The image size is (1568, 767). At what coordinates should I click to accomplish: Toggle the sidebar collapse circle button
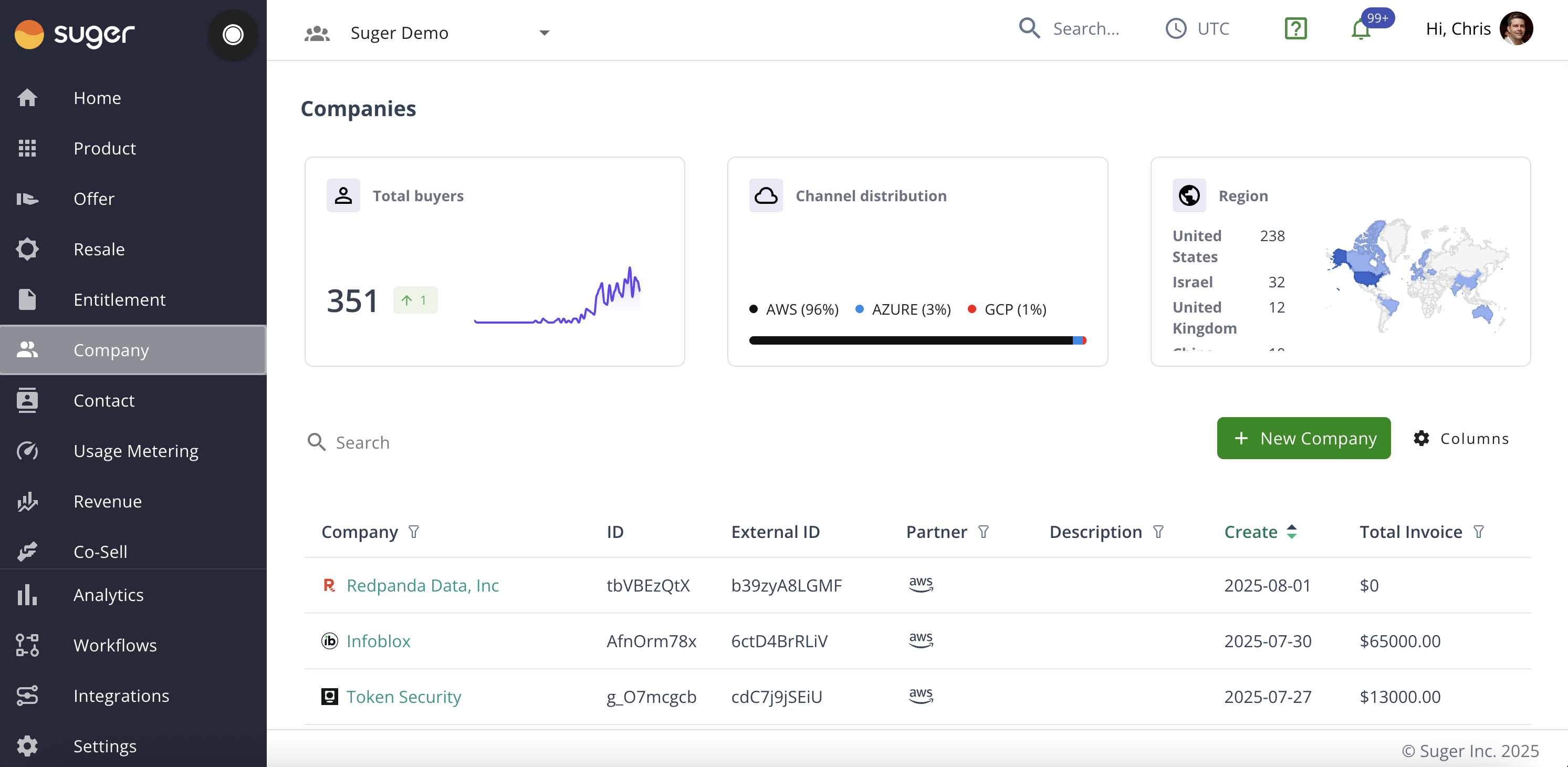pos(233,35)
